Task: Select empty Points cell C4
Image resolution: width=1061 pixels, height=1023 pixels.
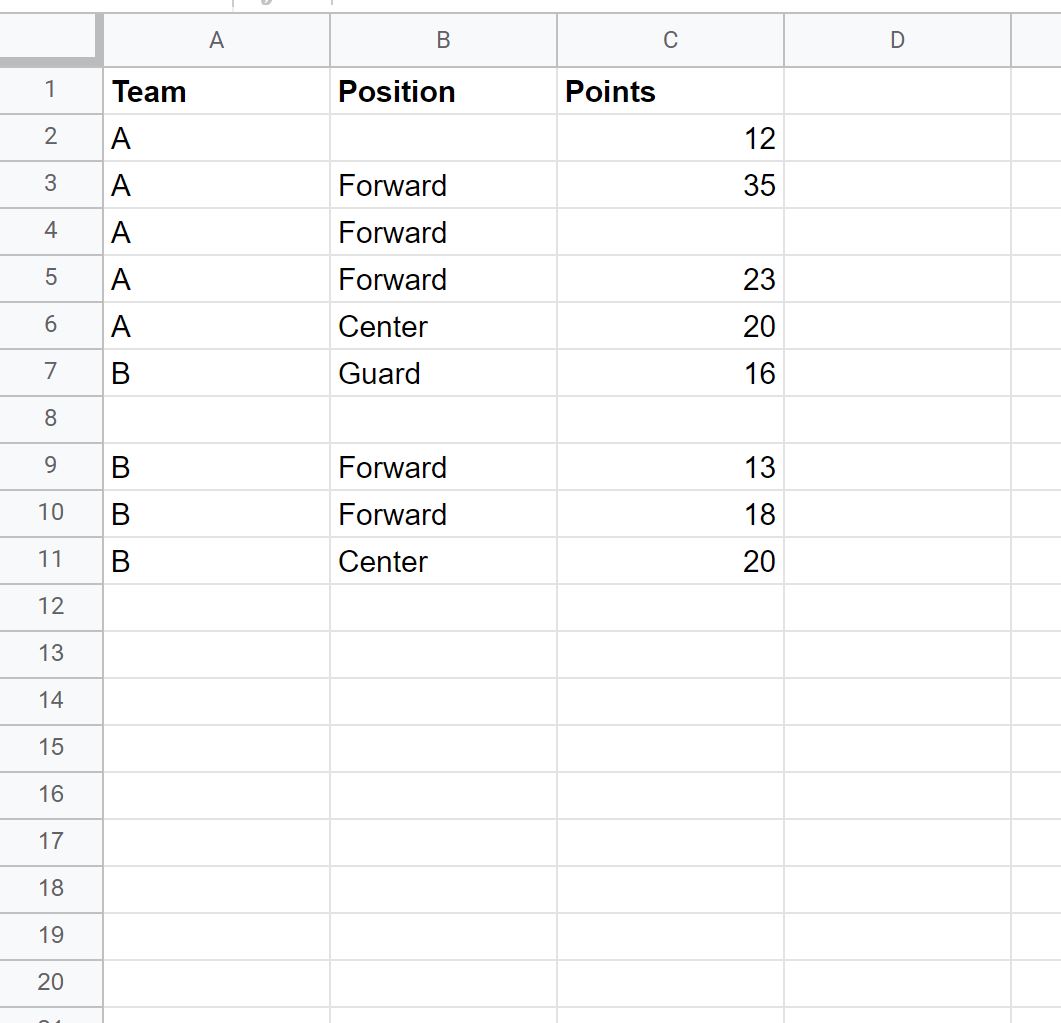Action: click(x=671, y=232)
